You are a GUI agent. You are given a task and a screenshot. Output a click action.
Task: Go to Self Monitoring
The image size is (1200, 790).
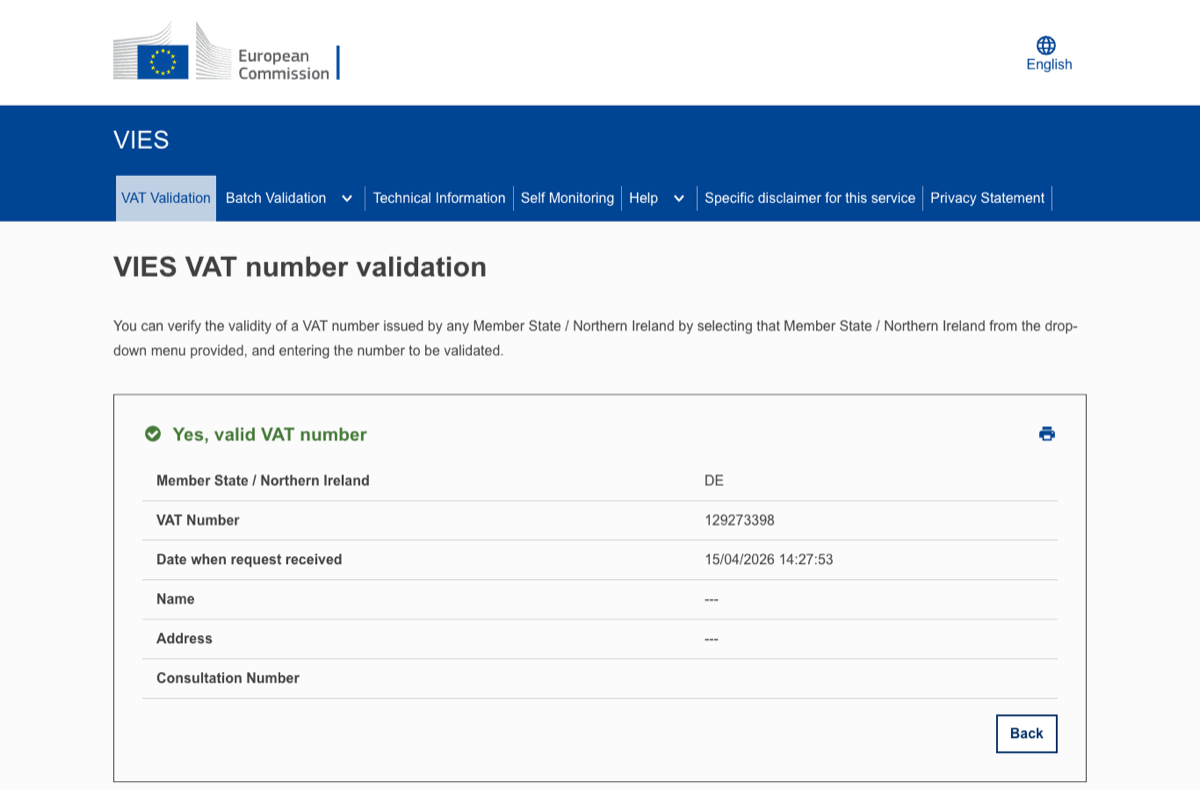coord(567,198)
